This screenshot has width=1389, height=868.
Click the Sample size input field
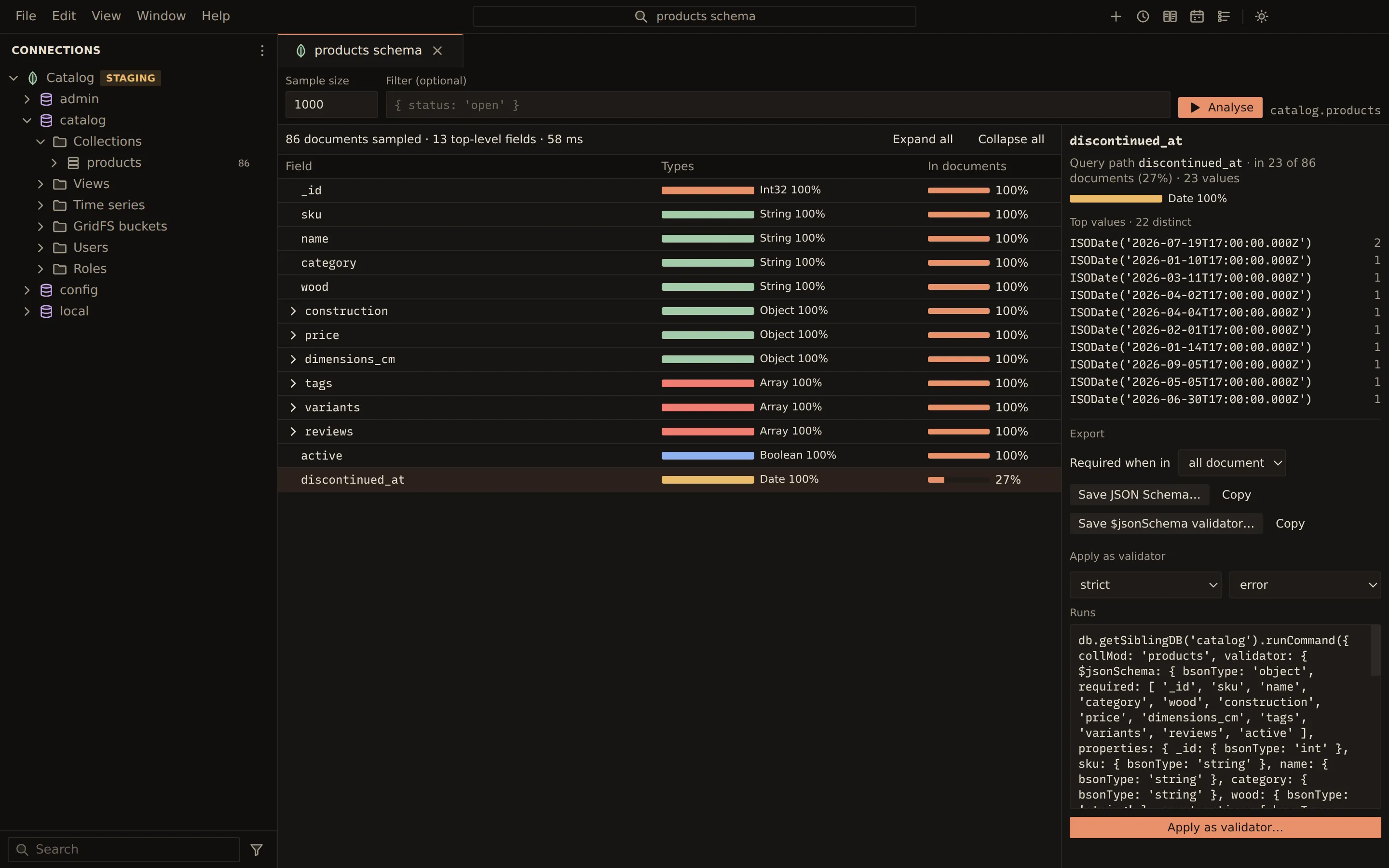pyautogui.click(x=331, y=105)
